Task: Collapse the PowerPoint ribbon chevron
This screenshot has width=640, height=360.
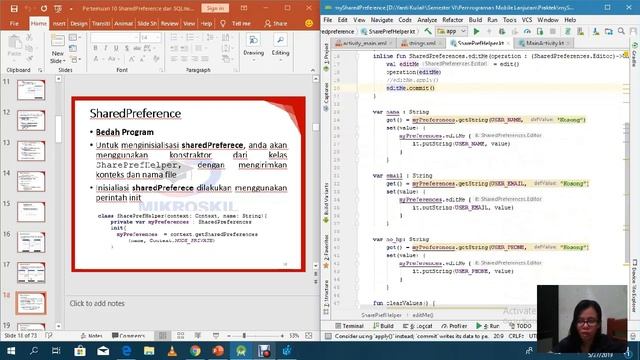Action: (x=313, y=70)
